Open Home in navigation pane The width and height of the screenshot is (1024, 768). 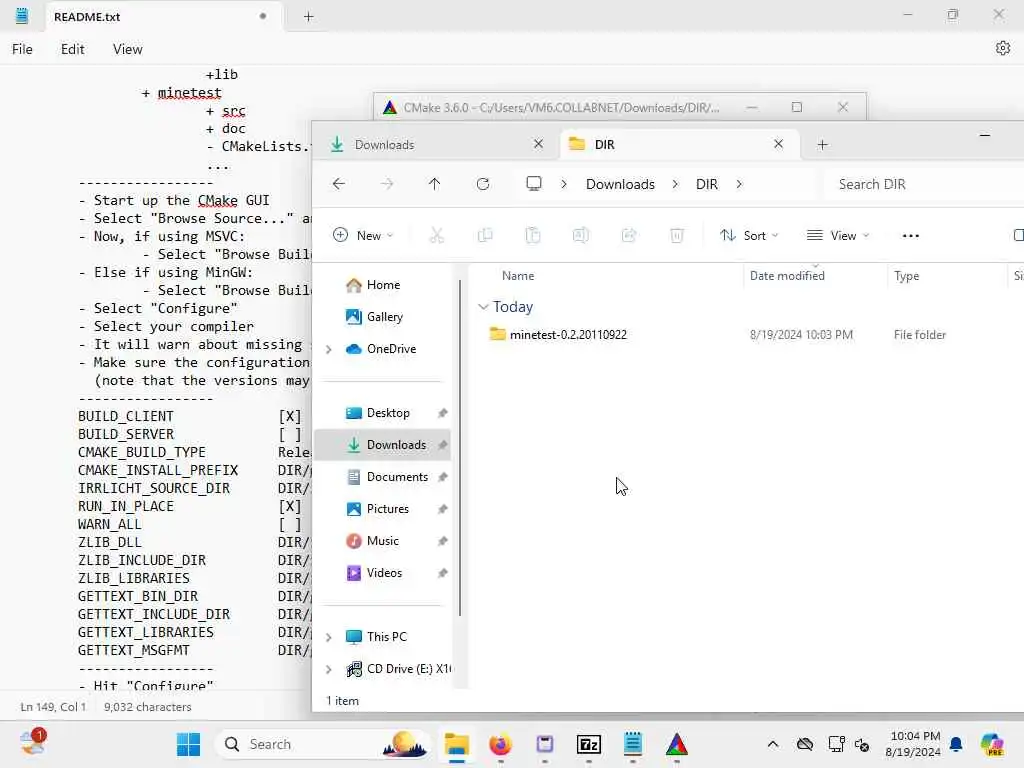[383, 285]
